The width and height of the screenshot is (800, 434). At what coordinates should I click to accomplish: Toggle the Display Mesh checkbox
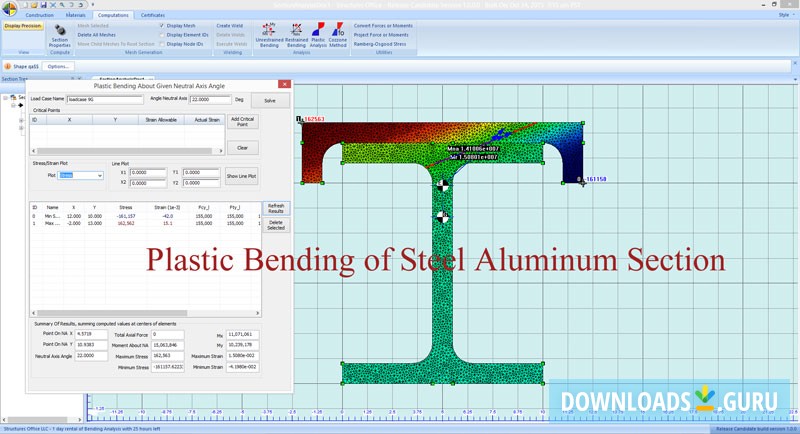coord(162,25)
